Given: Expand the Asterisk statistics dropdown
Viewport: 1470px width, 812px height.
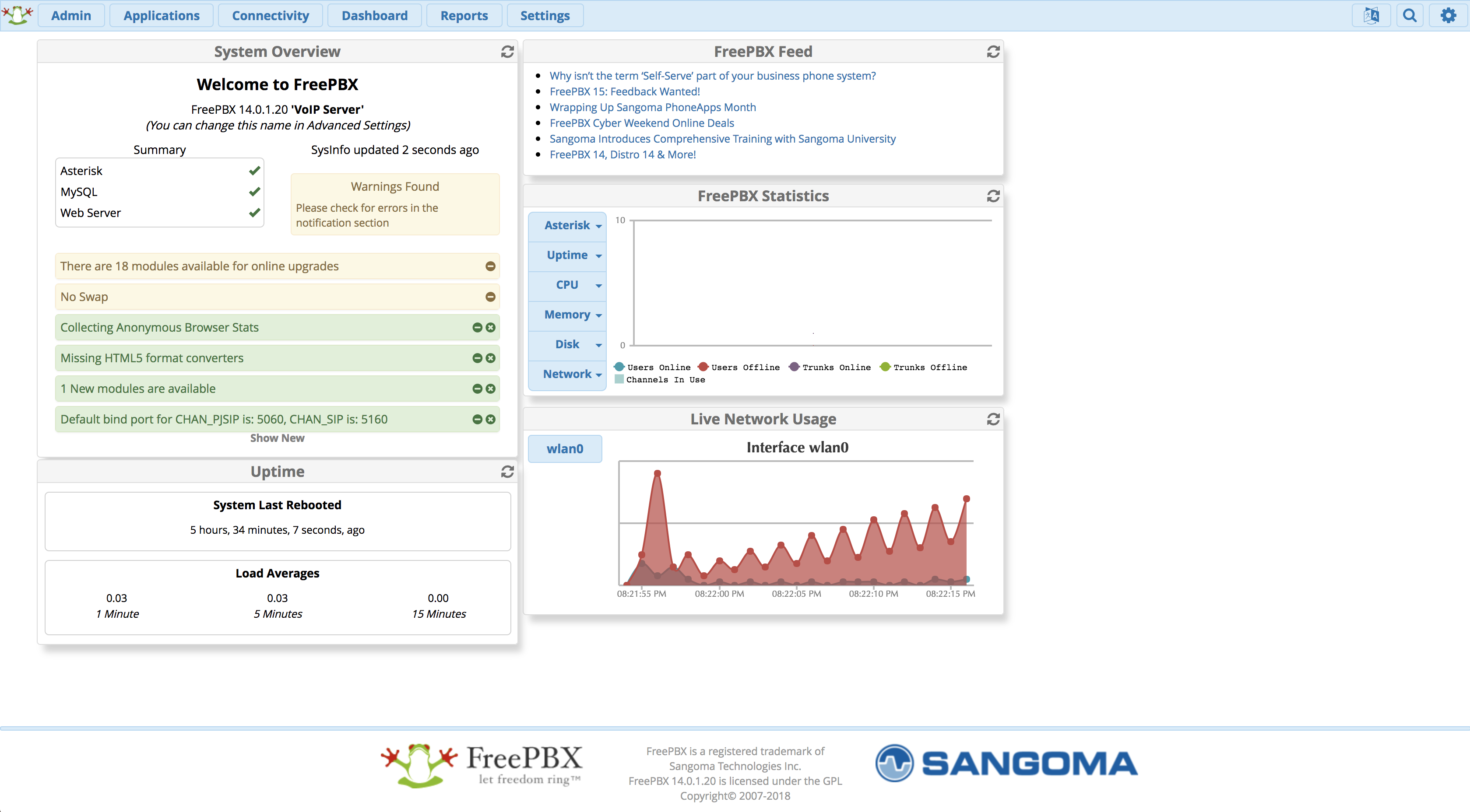Looking at the screenshot, I should point(567,226).
